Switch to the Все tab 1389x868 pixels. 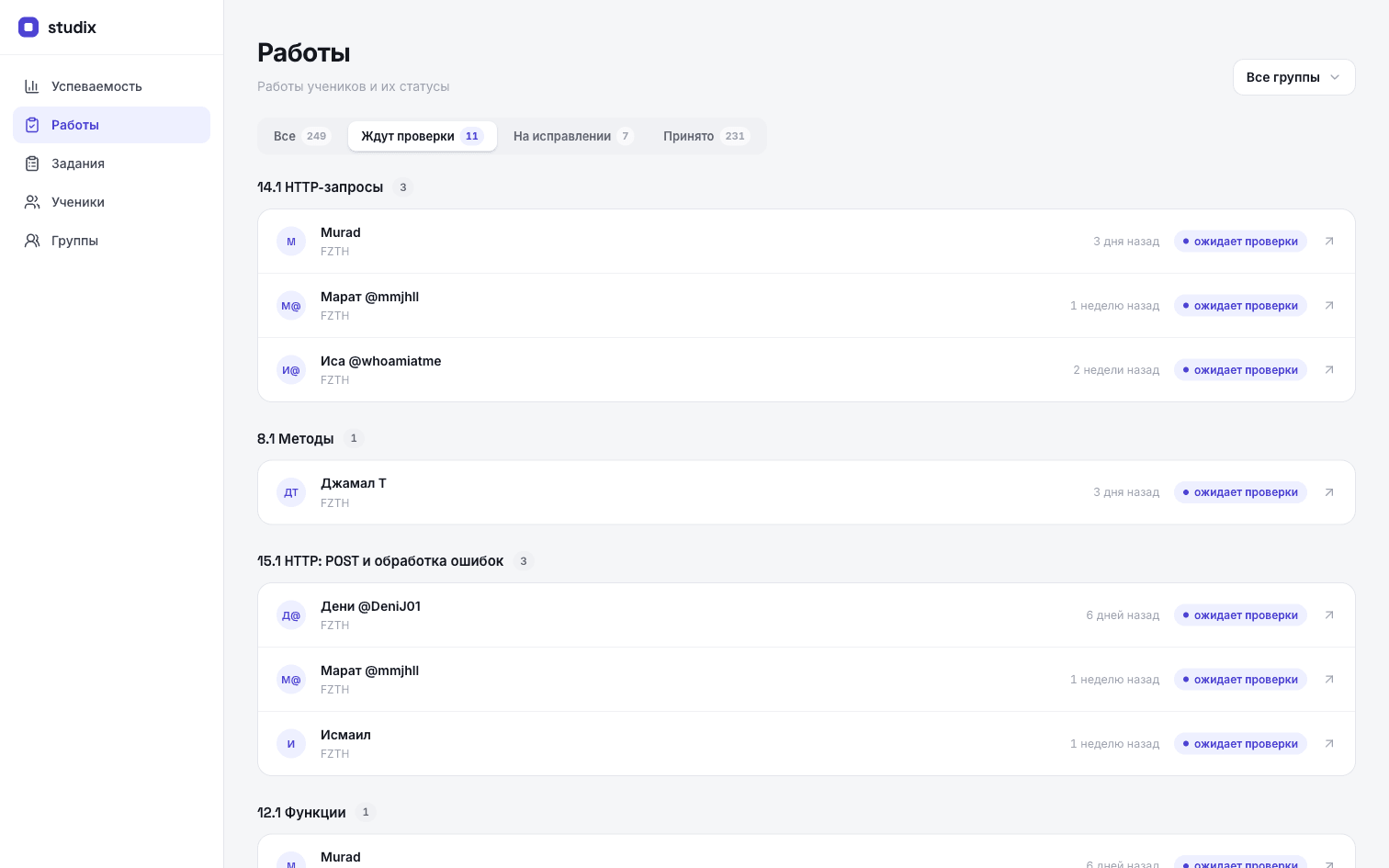click(x=301, y=136)
